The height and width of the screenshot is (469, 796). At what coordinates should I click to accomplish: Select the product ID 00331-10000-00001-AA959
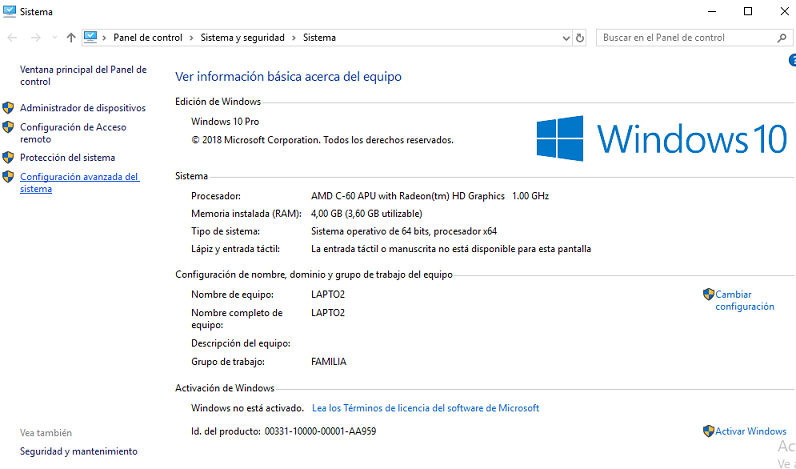320,431
